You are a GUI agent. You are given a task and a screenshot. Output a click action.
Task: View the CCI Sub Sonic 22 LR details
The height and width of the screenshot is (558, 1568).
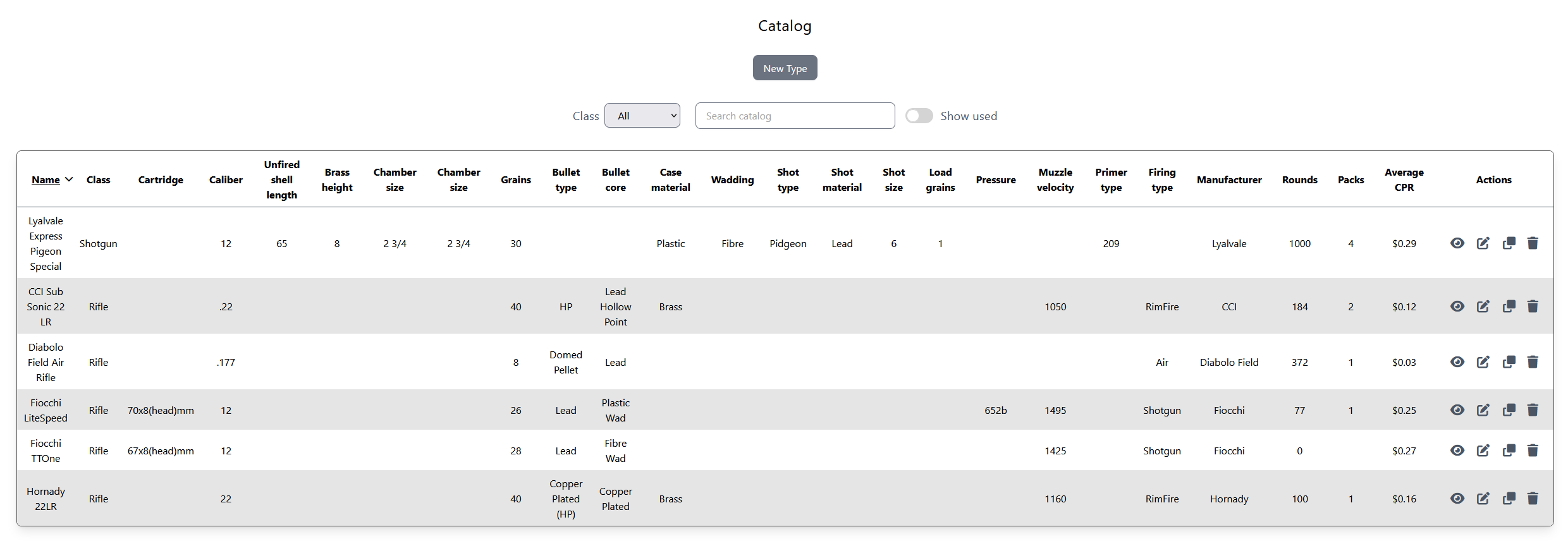point(1457,306)
